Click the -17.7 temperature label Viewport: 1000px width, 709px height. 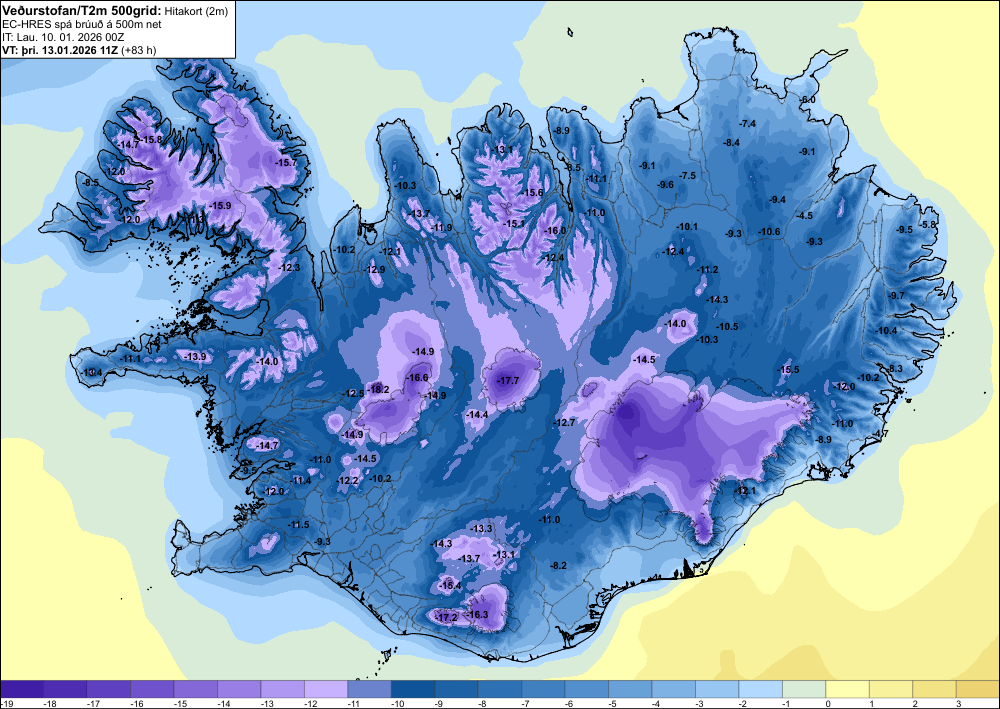click(508, 381)
